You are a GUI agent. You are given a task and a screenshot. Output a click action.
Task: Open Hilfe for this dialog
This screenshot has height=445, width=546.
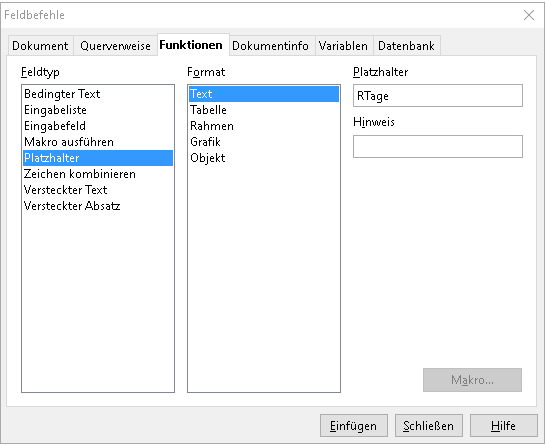pos(504,426)
